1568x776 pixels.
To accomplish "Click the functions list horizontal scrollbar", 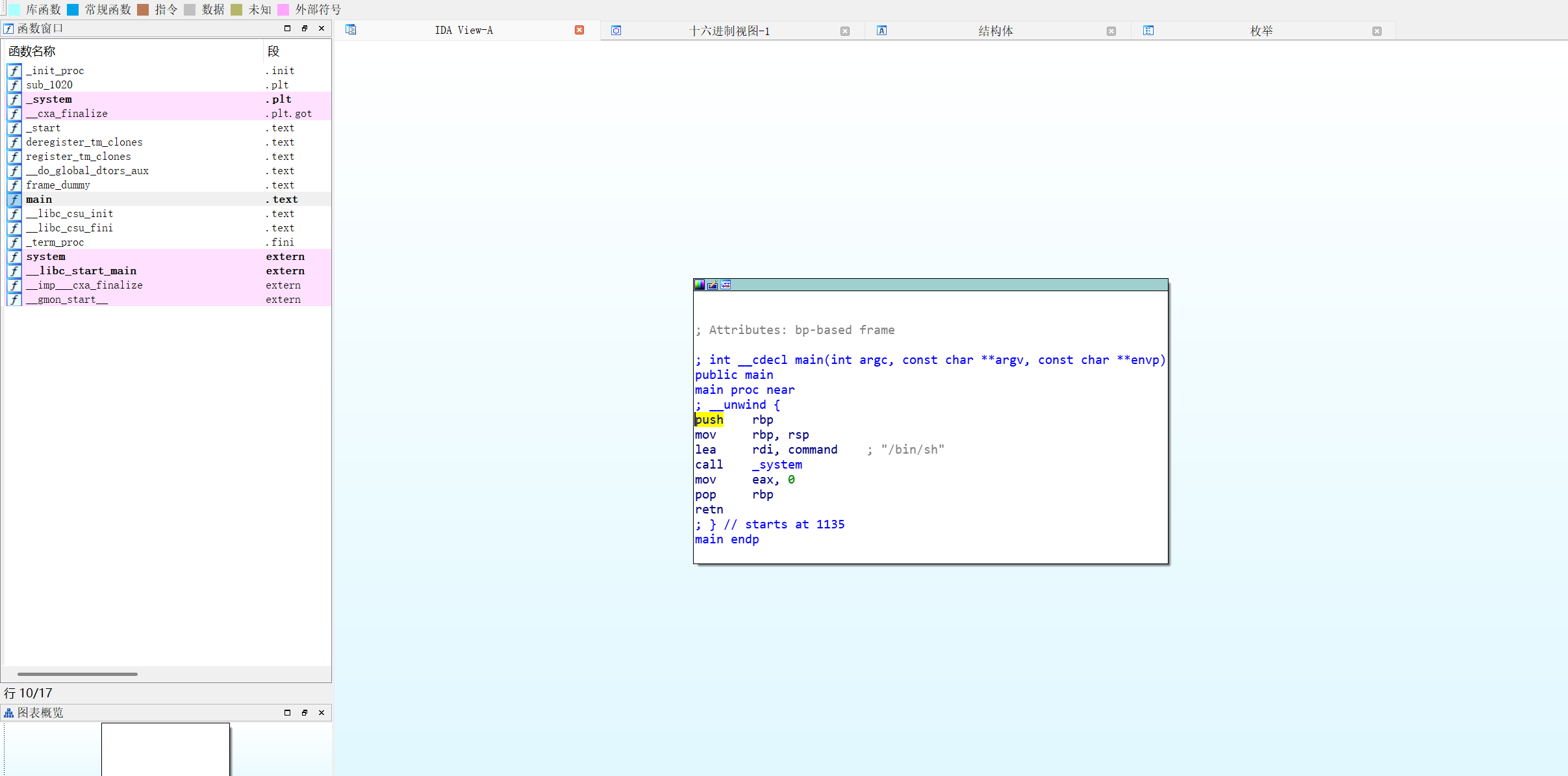I will [x=77, y=674].
